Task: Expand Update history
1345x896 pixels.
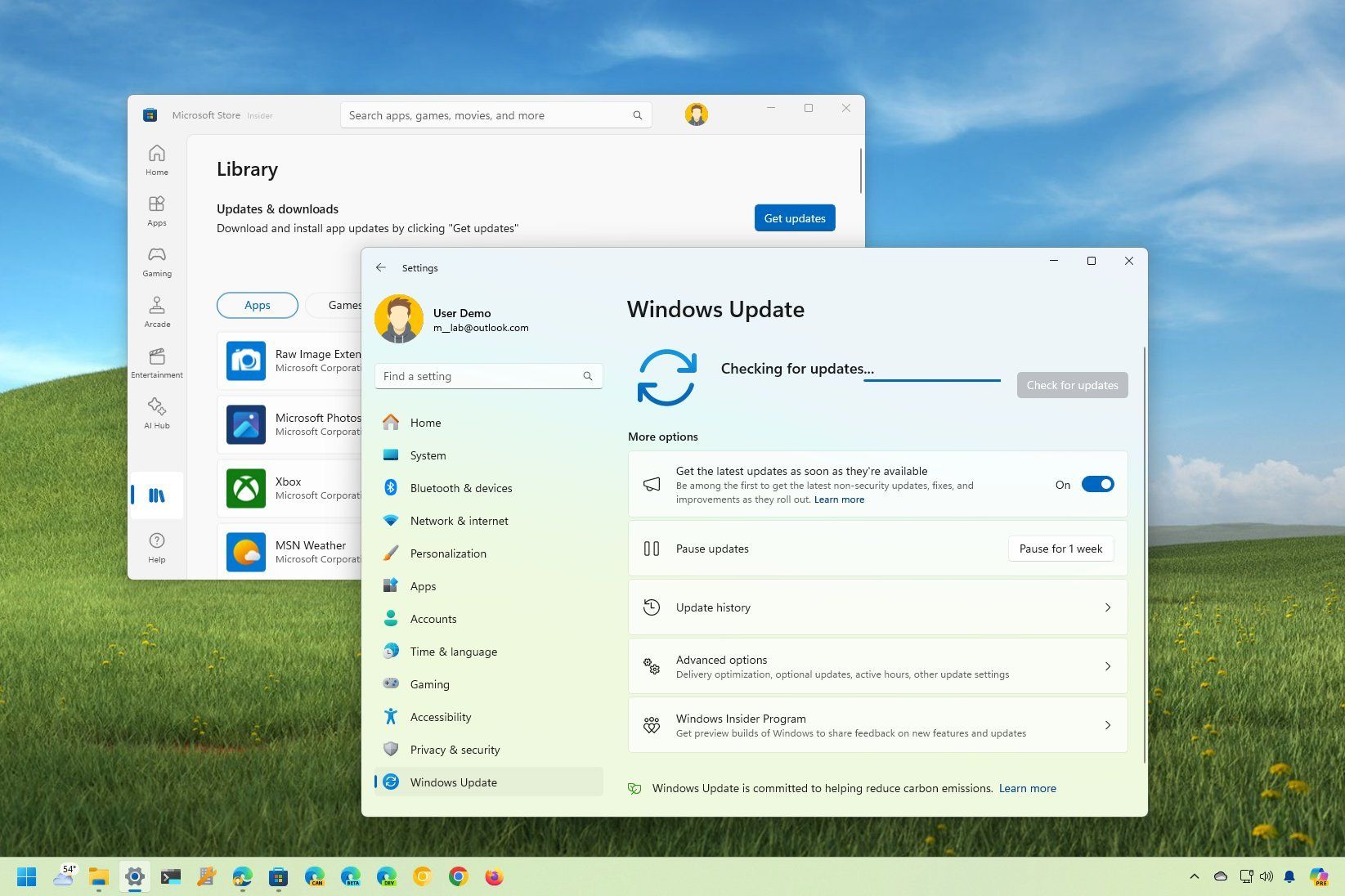Action: pyautogui.click(x=876, y=607)
